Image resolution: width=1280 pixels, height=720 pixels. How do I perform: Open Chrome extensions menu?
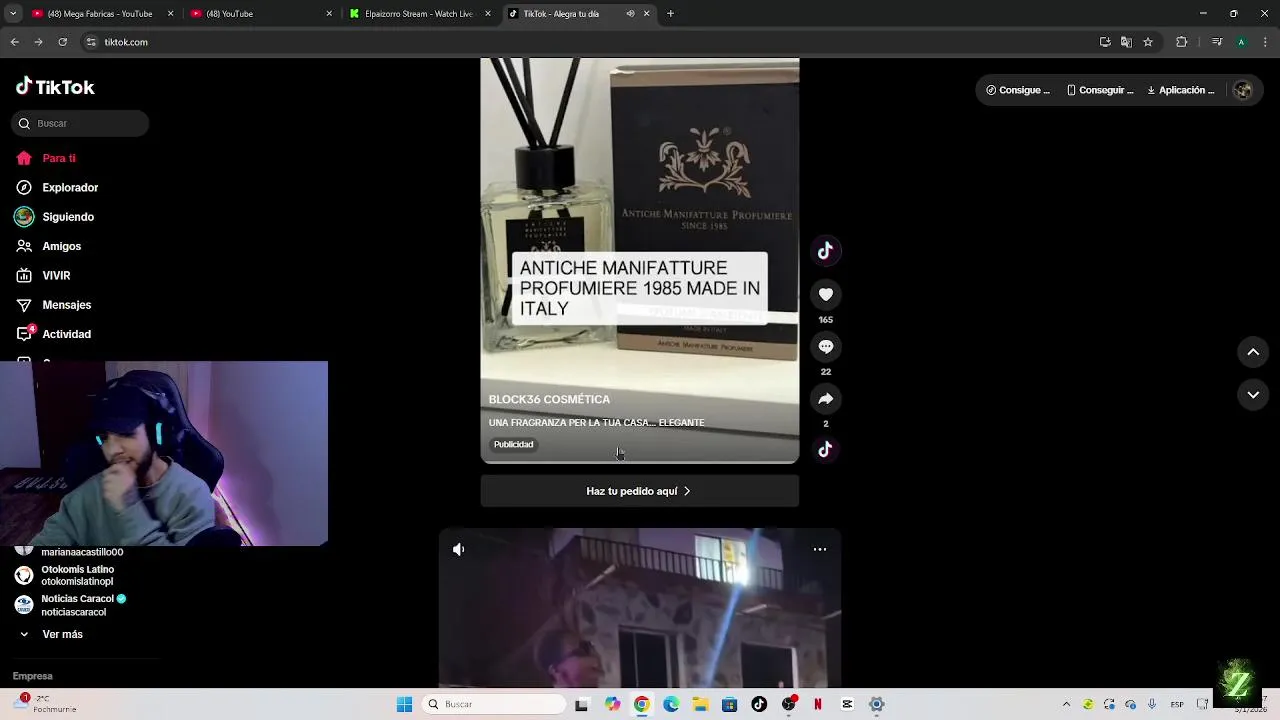(1182, 42)
